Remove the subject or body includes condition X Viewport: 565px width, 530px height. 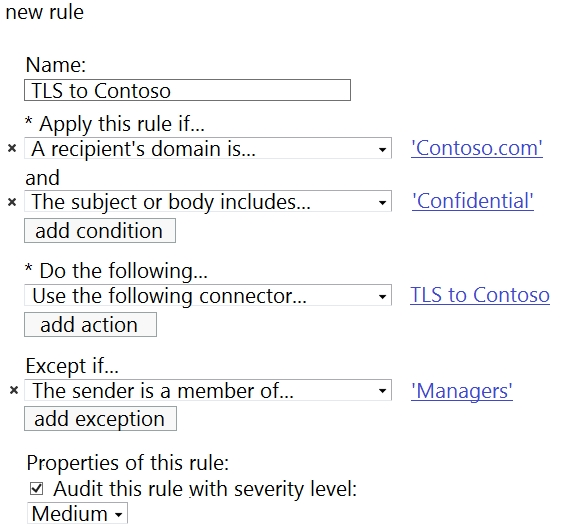coord(12,202)
